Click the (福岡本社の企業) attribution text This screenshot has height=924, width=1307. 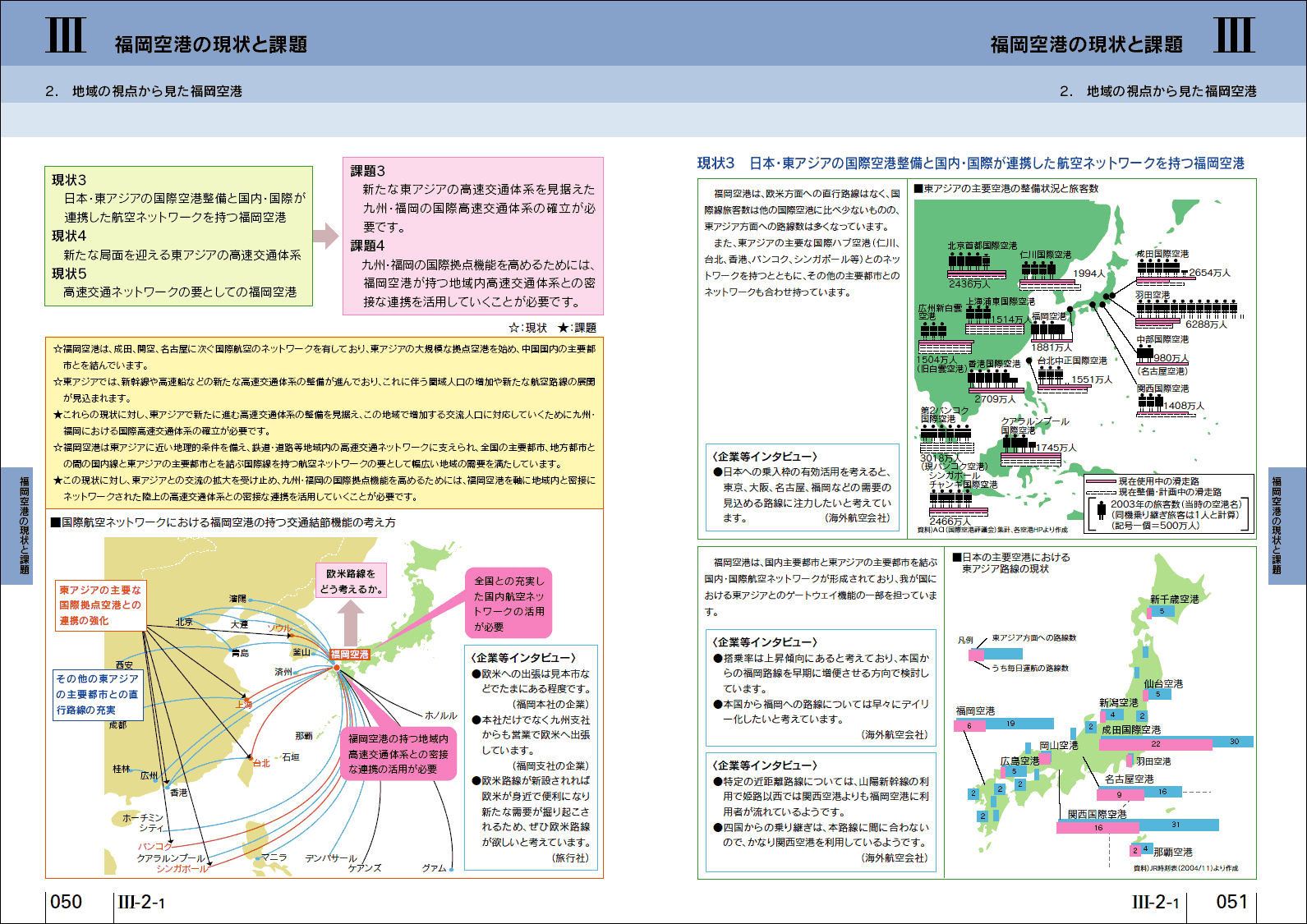(551, 704)
